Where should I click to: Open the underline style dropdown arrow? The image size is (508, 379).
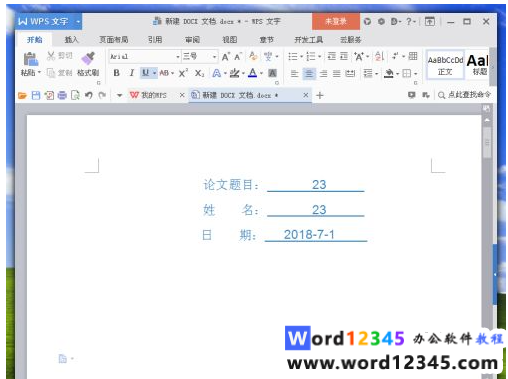[x=155, y=73]
